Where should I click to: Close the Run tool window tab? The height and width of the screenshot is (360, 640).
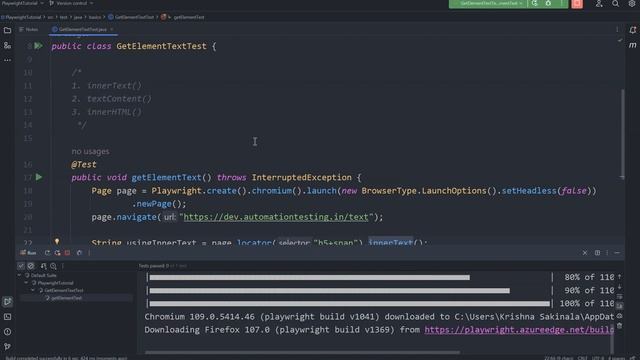click(x=584, y=253)
